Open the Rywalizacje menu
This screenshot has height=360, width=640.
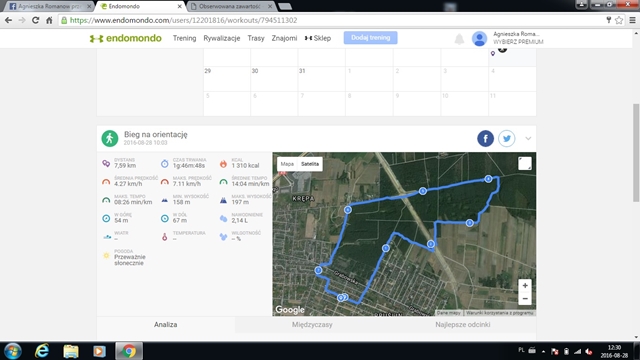coord(222,38)
